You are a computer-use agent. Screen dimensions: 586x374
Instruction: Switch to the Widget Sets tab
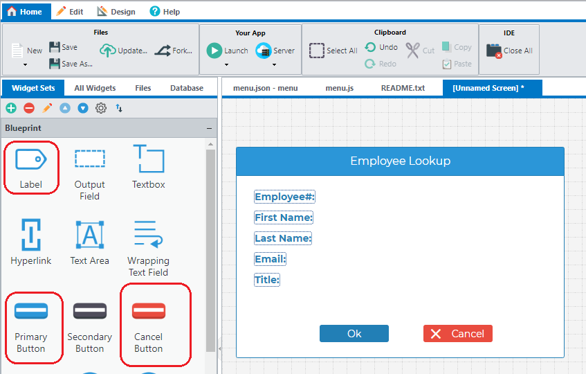(x=33, y=88)
